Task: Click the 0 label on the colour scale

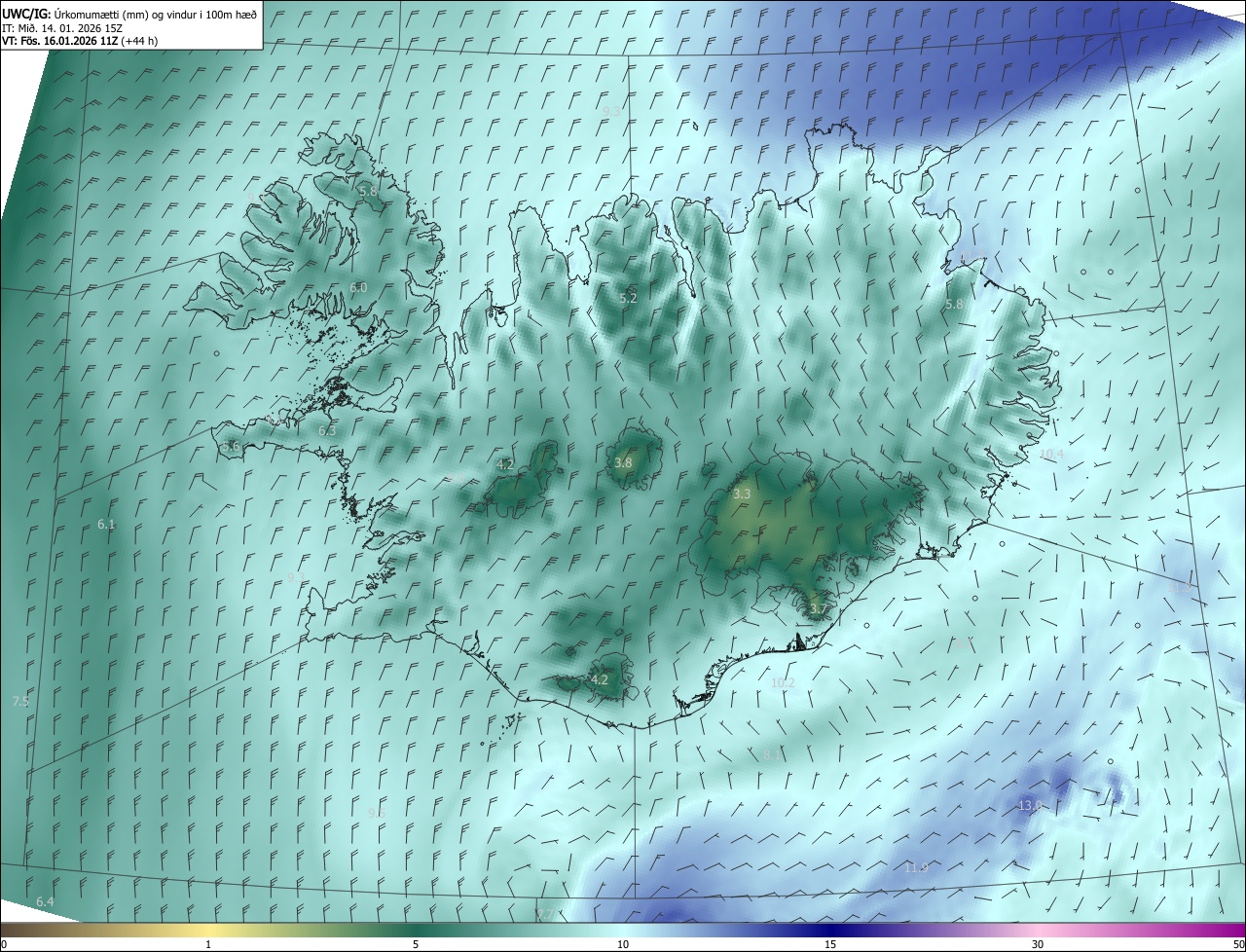Action: point(4,944)
